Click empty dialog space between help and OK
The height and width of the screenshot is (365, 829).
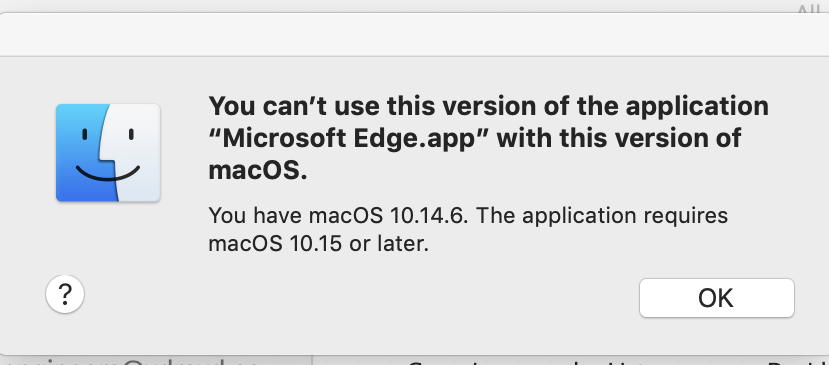click(360, 296)
